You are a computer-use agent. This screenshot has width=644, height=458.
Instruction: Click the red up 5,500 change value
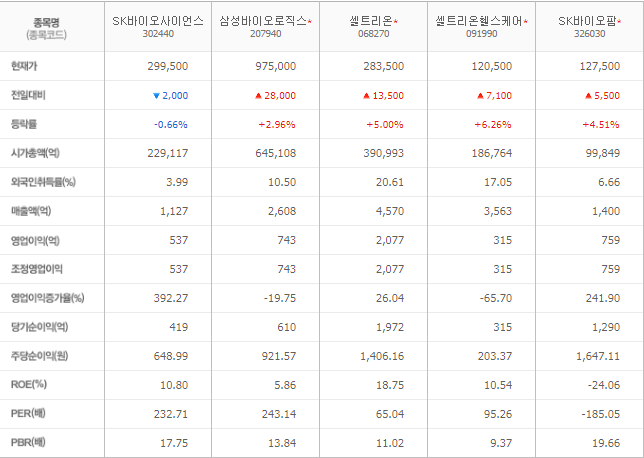coord(603,96)
